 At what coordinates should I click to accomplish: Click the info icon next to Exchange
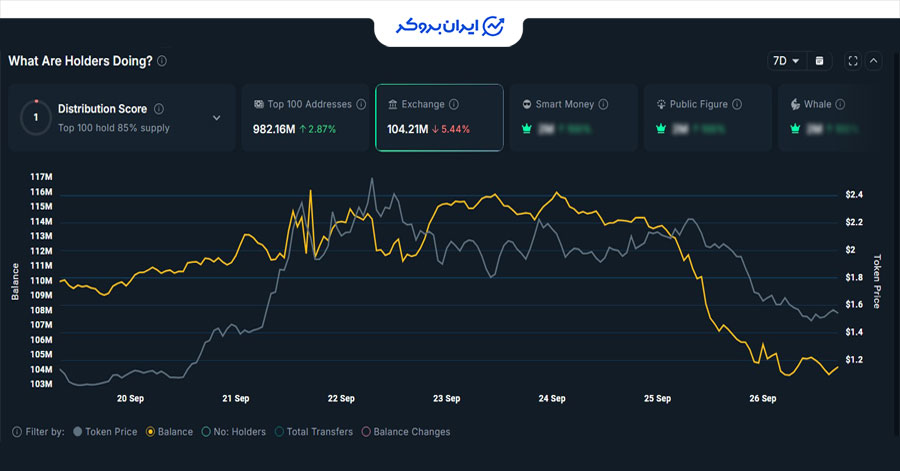click(x=454, y=104)
